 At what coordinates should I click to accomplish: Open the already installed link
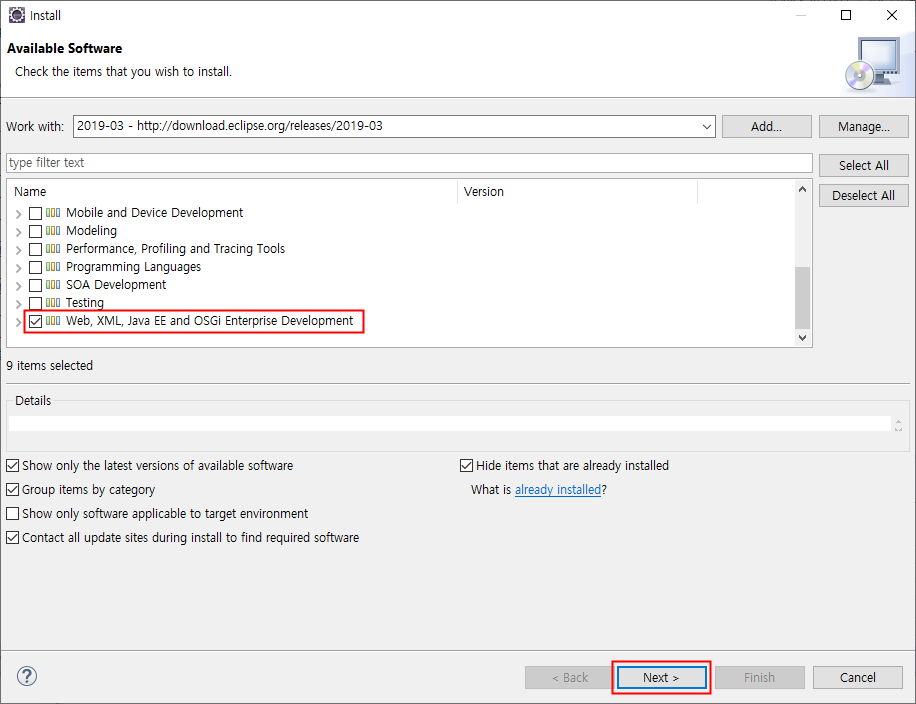[558, 490]
